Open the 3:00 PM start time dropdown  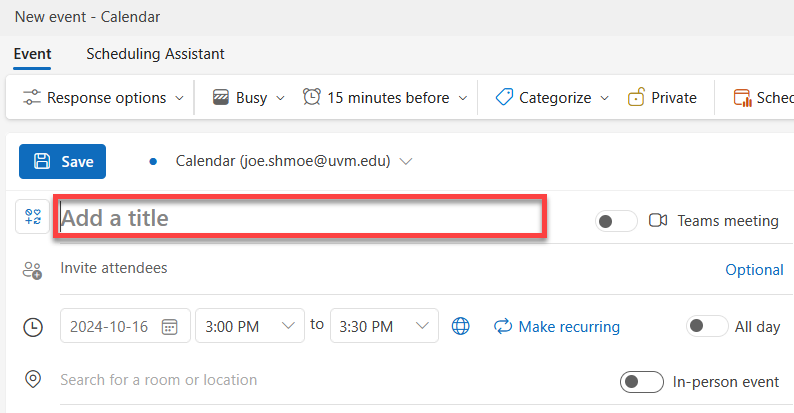click(x=250, y=326)
